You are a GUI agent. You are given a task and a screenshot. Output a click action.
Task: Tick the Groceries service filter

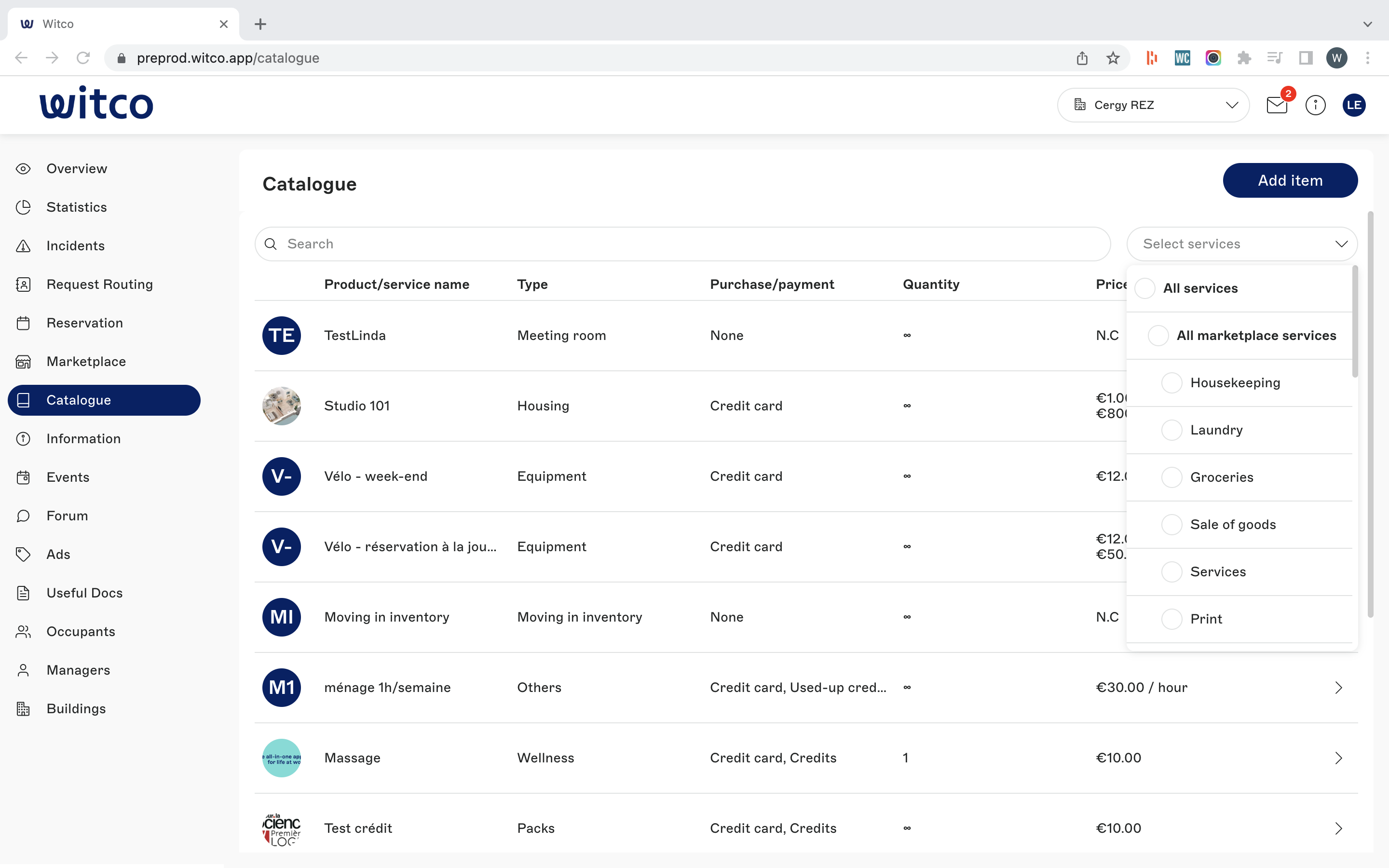pos(1171,477)
